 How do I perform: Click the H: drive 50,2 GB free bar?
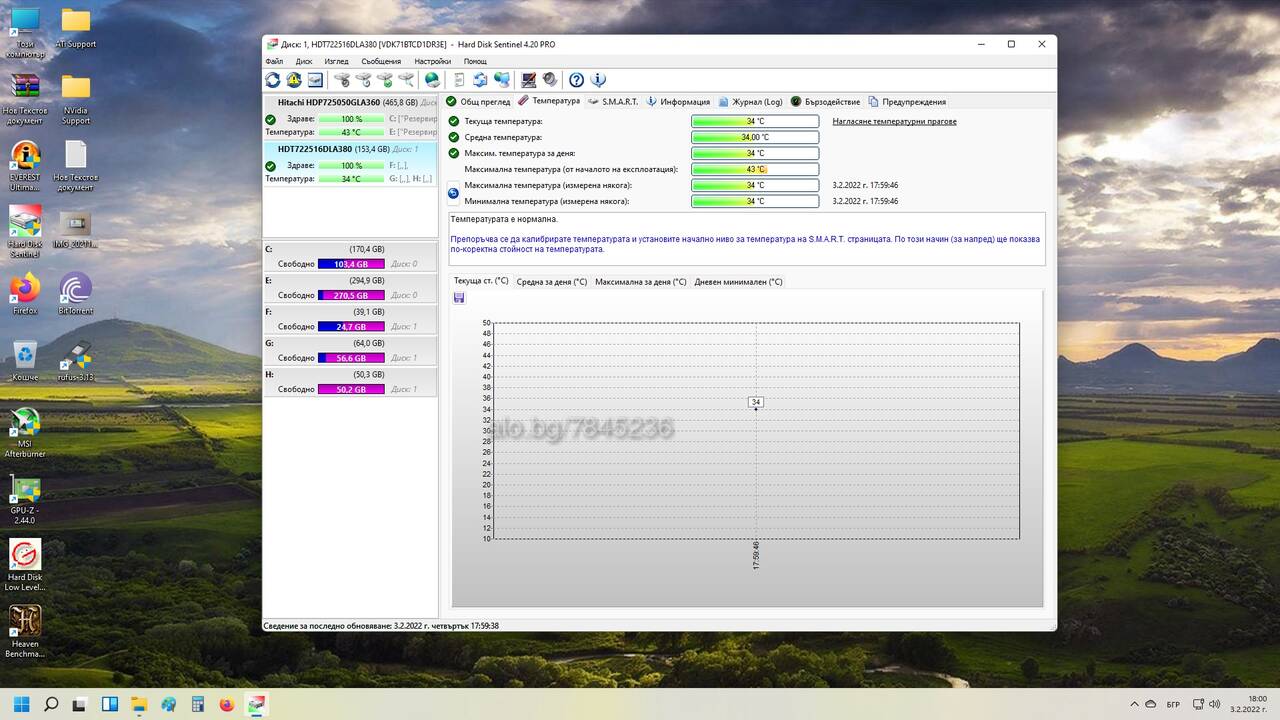click(351, 389)
